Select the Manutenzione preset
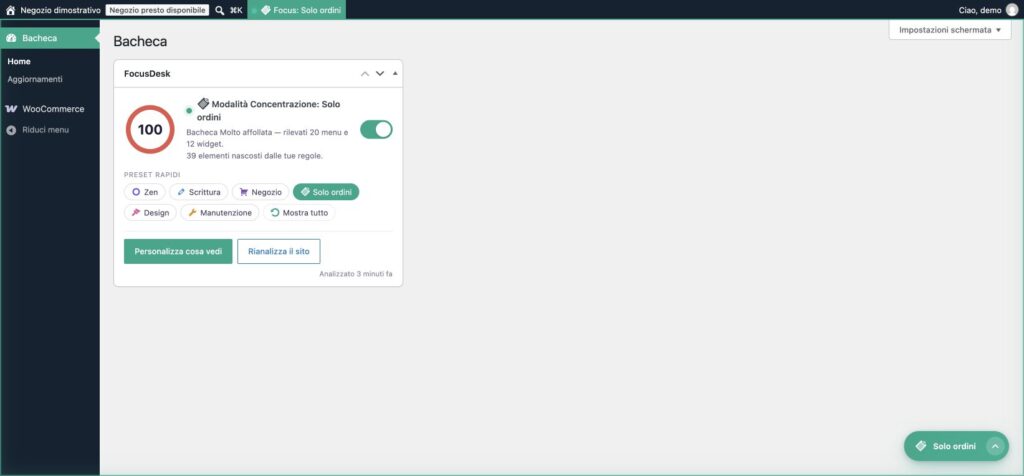 pos(219,212)
